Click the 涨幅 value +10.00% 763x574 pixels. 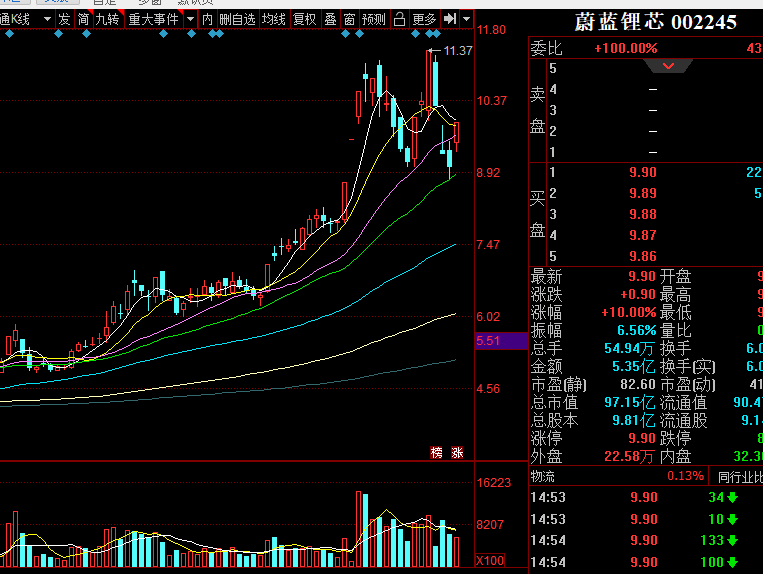pos(629,312)
